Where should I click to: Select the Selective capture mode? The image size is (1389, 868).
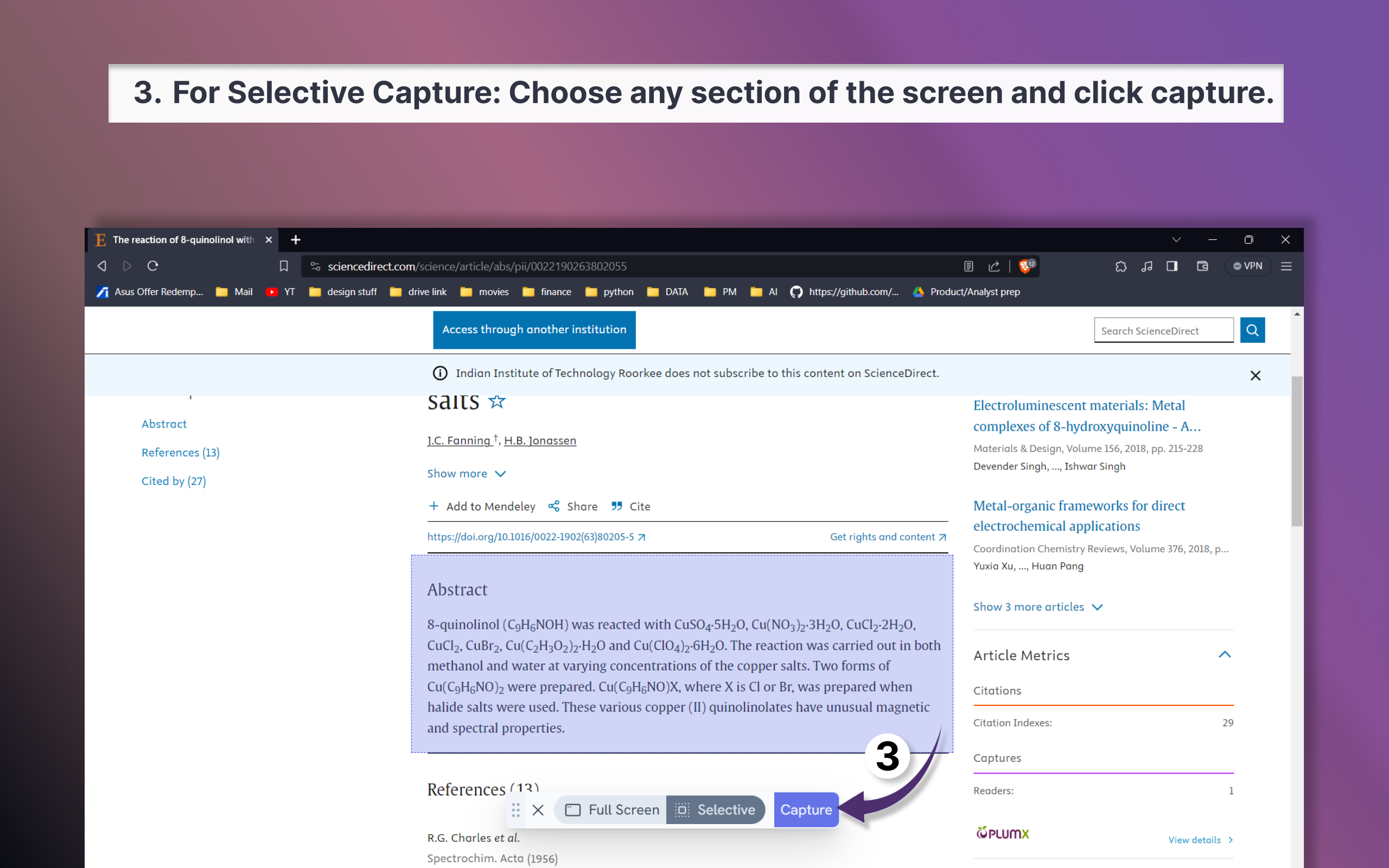(715, 809)
